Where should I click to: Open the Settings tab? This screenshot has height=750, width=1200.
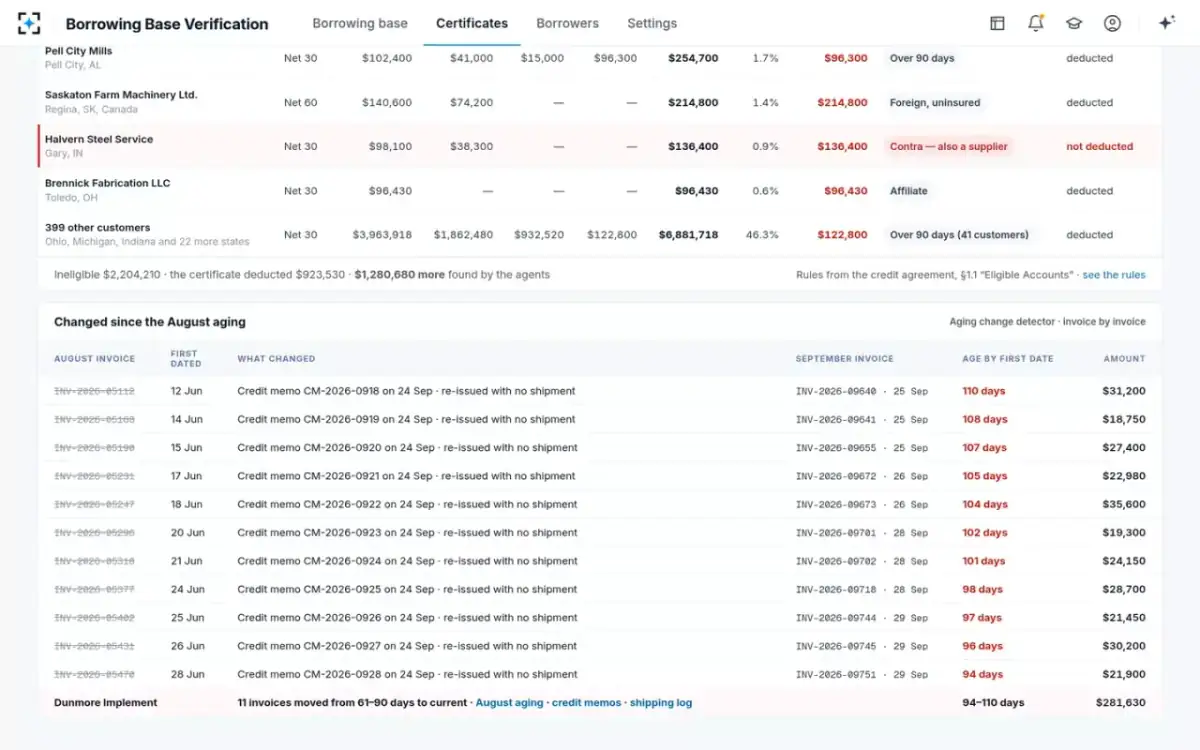[652, 23]
